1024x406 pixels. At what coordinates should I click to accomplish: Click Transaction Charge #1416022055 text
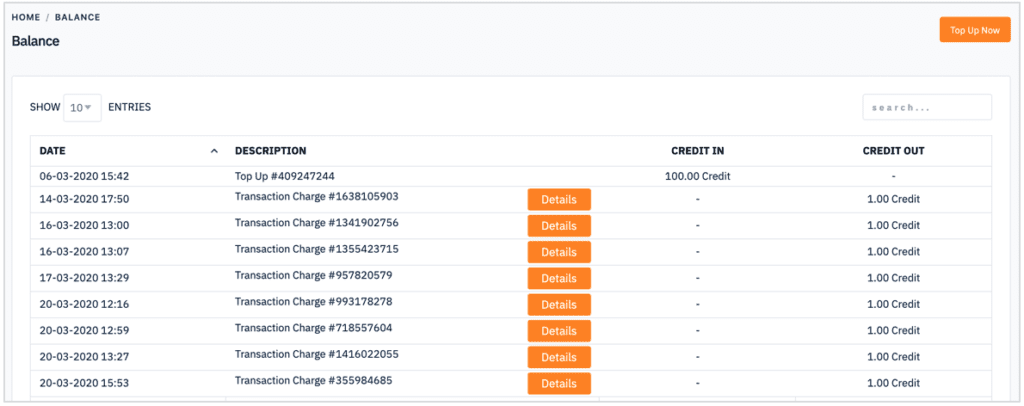(317, 354)
